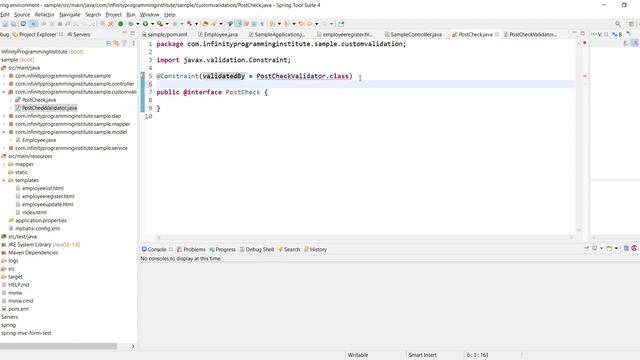
Task: Open the Navigate menu
Action: point(70,14)
